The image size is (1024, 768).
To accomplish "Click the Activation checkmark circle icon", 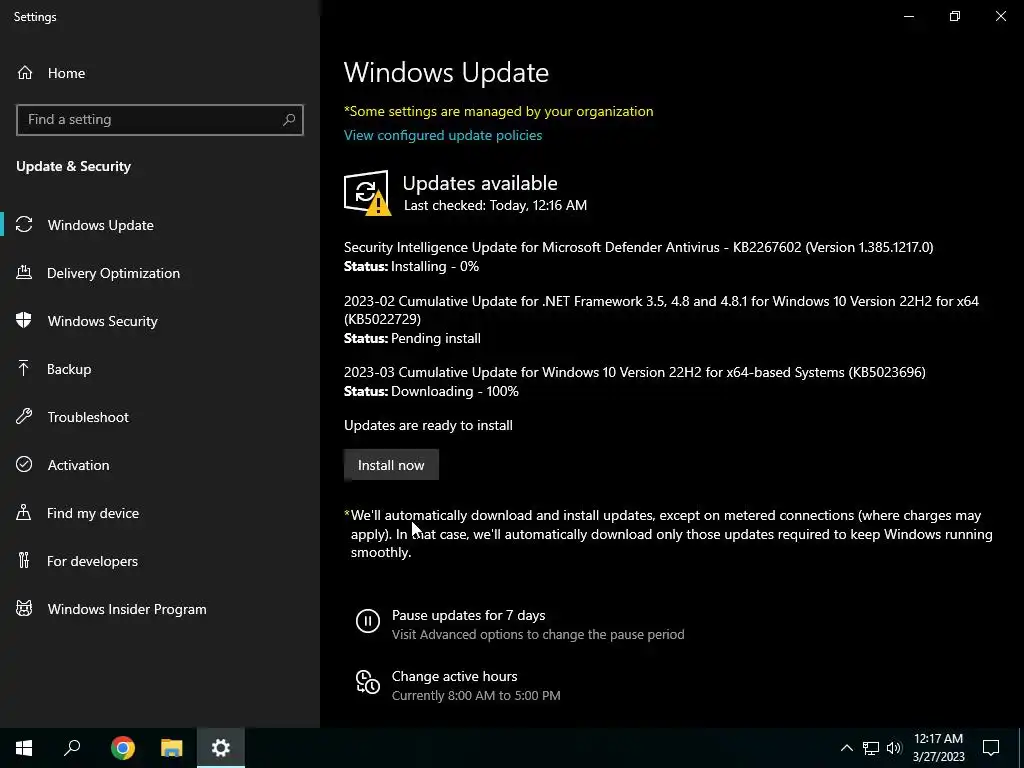I will point(24,464).
